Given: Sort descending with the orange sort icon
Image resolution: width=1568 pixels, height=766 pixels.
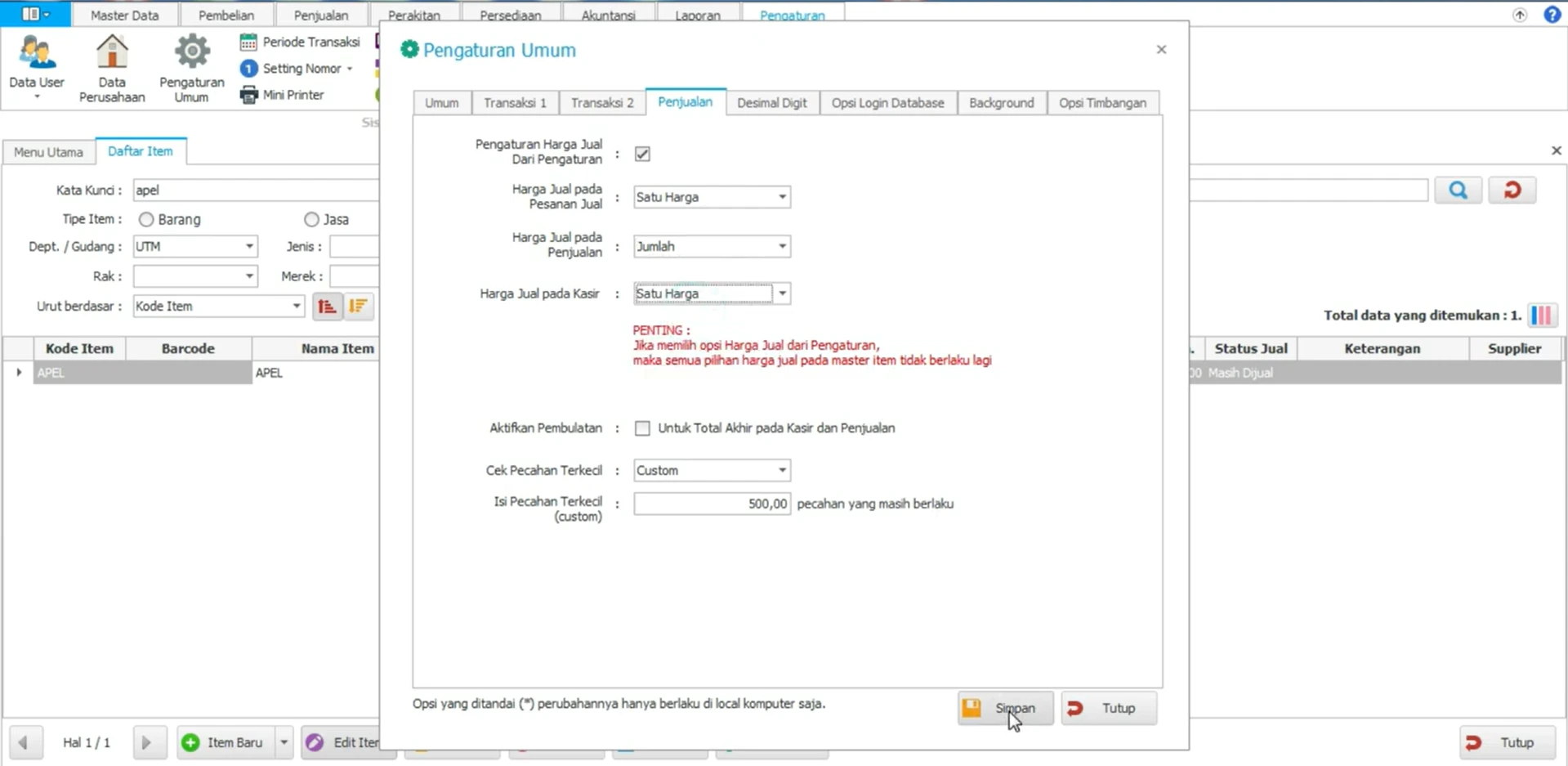Looking at the screenshot, I should point(359,307).
